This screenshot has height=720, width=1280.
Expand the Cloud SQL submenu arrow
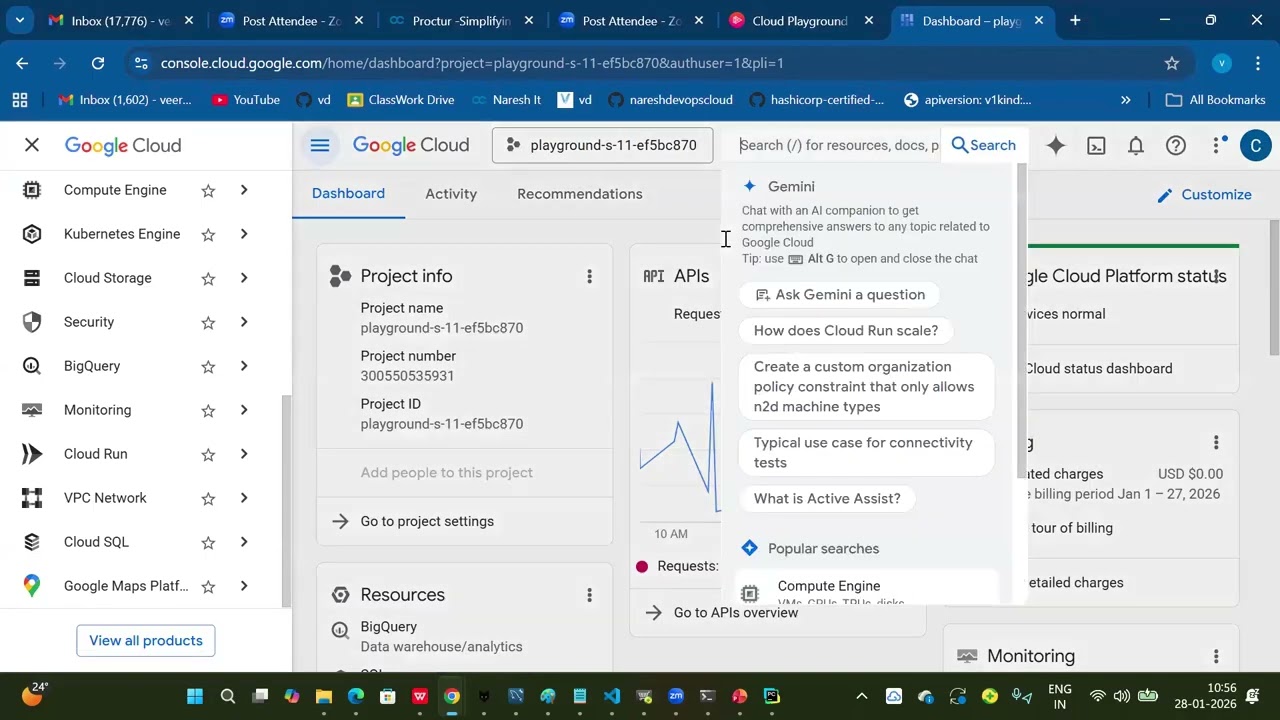(243, 542)
